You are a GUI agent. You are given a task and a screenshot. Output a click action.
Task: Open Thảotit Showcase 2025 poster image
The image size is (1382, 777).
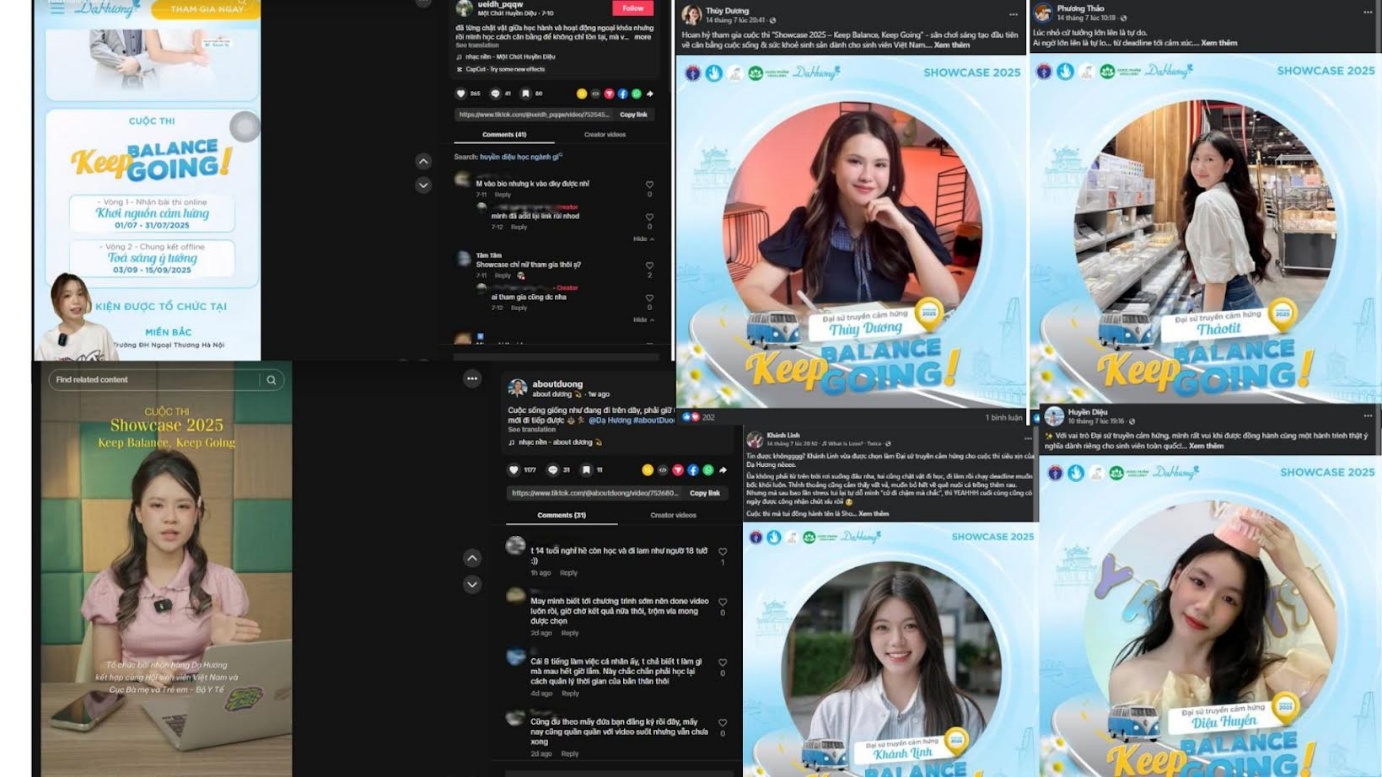click(x=1205, y=228)
